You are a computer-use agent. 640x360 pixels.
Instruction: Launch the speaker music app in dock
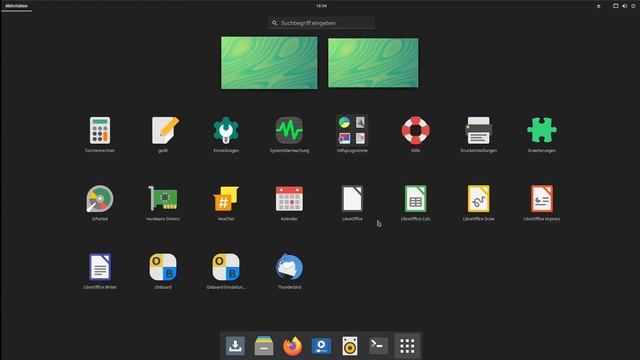tap(350, 346)
